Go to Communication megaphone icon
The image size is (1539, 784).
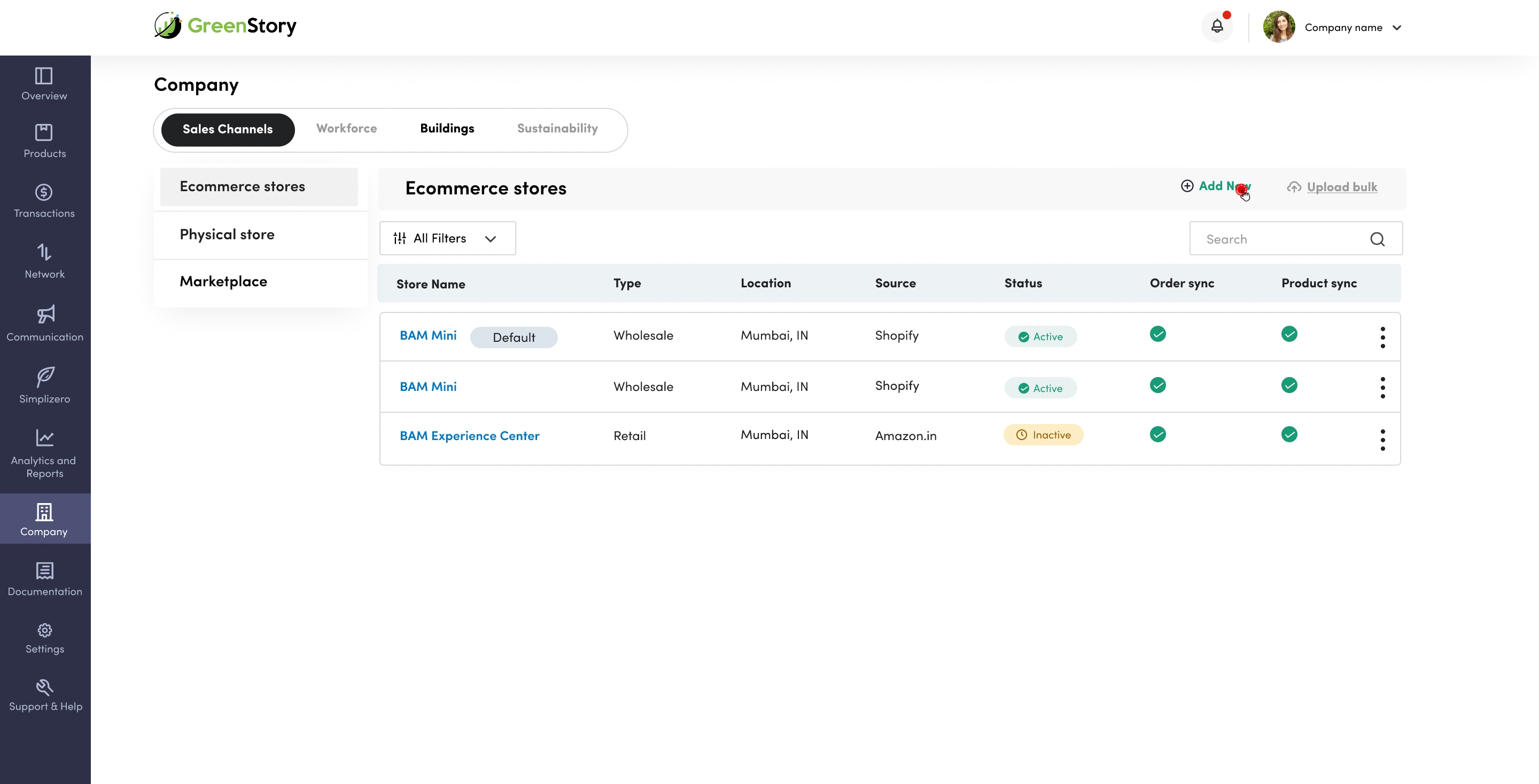click(45, 314)
